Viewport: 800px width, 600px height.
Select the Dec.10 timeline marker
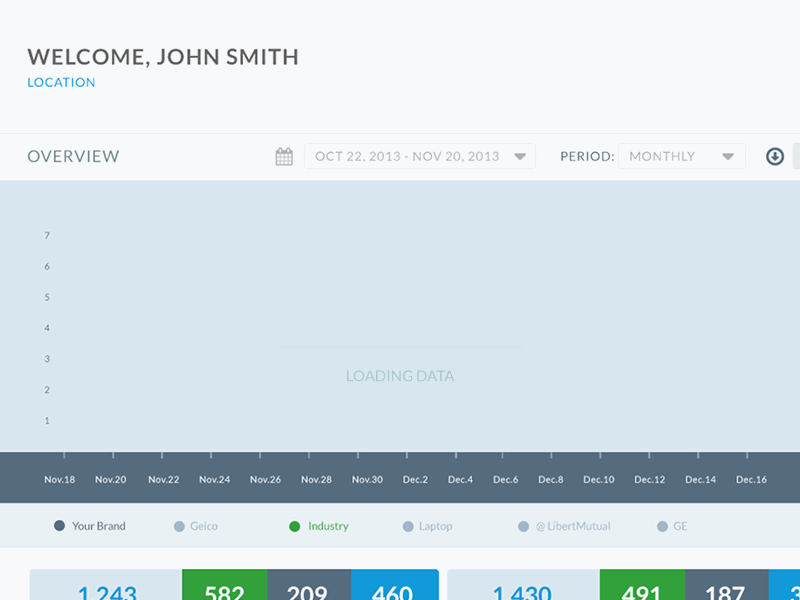tap(599, 480)
